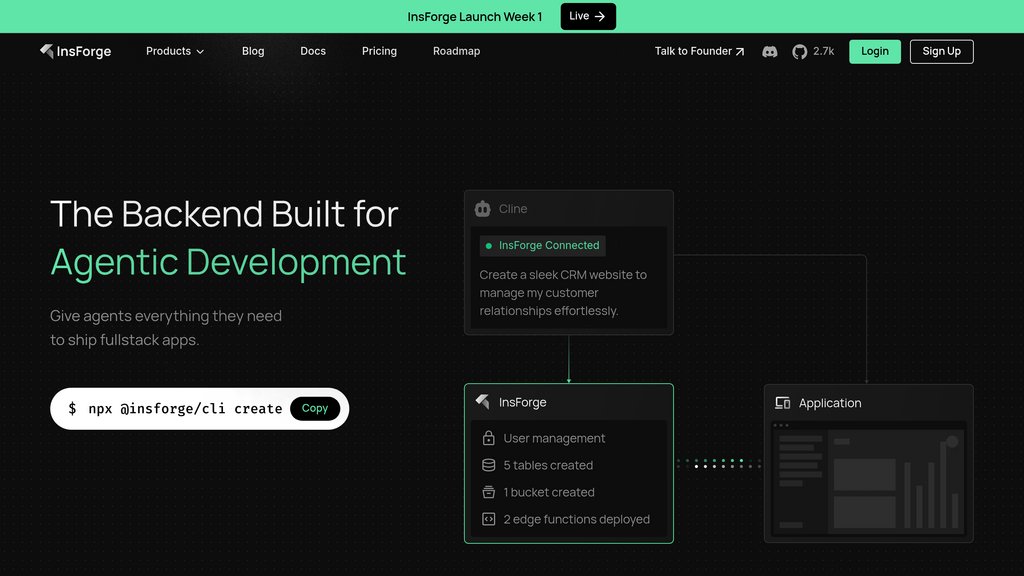
Task: Expand the Products dropdown menu
Action: click(175, 51)
